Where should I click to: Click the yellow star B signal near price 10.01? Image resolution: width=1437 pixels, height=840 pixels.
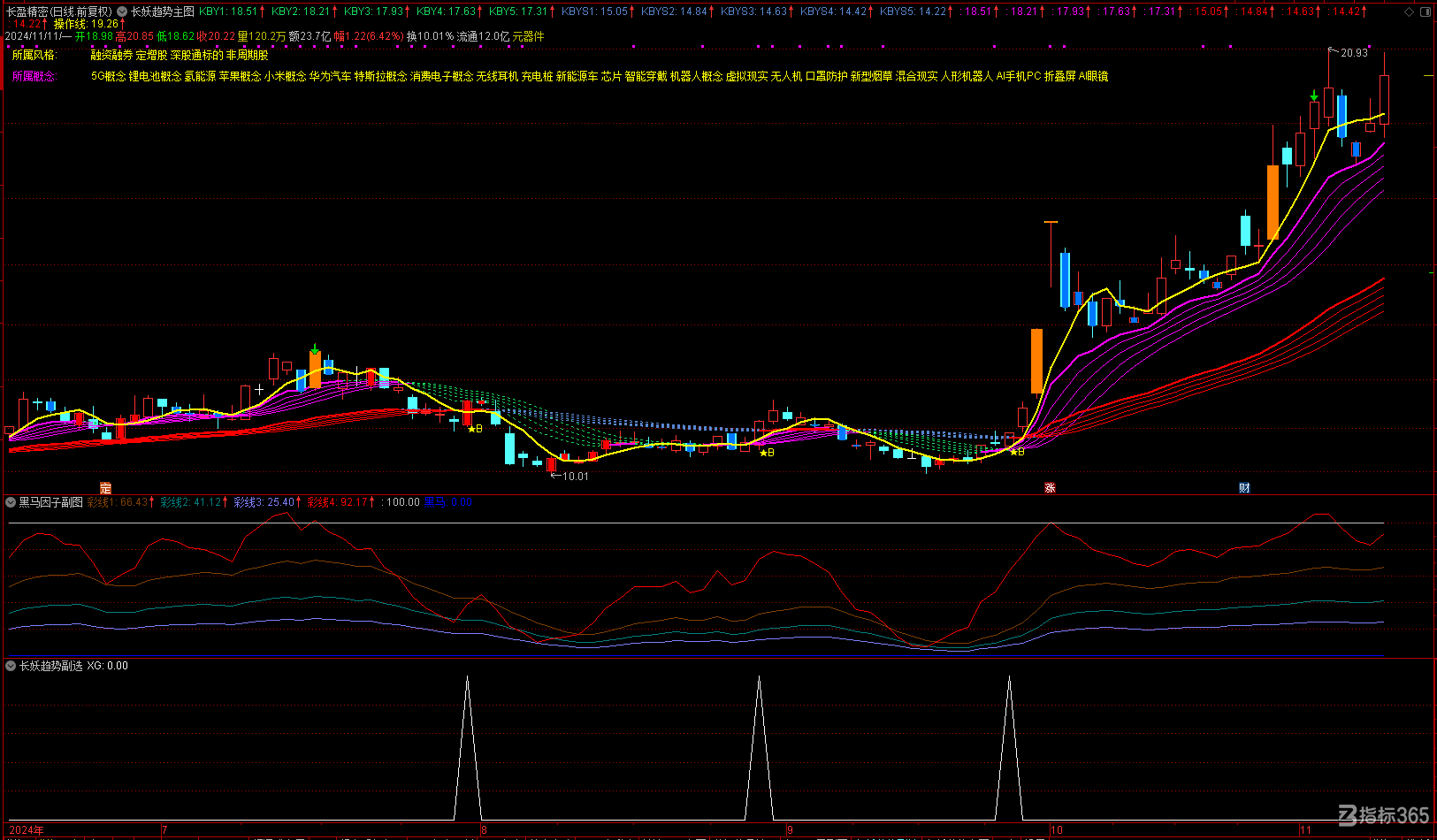pyautogui.click(x=475, y=429)
